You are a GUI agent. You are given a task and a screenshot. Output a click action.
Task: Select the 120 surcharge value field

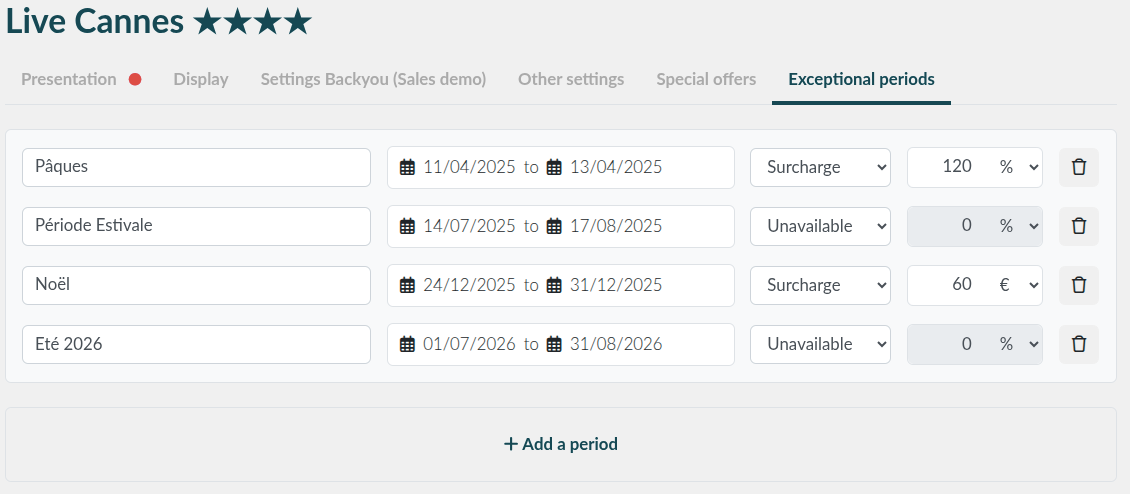(x=950, y=167)
